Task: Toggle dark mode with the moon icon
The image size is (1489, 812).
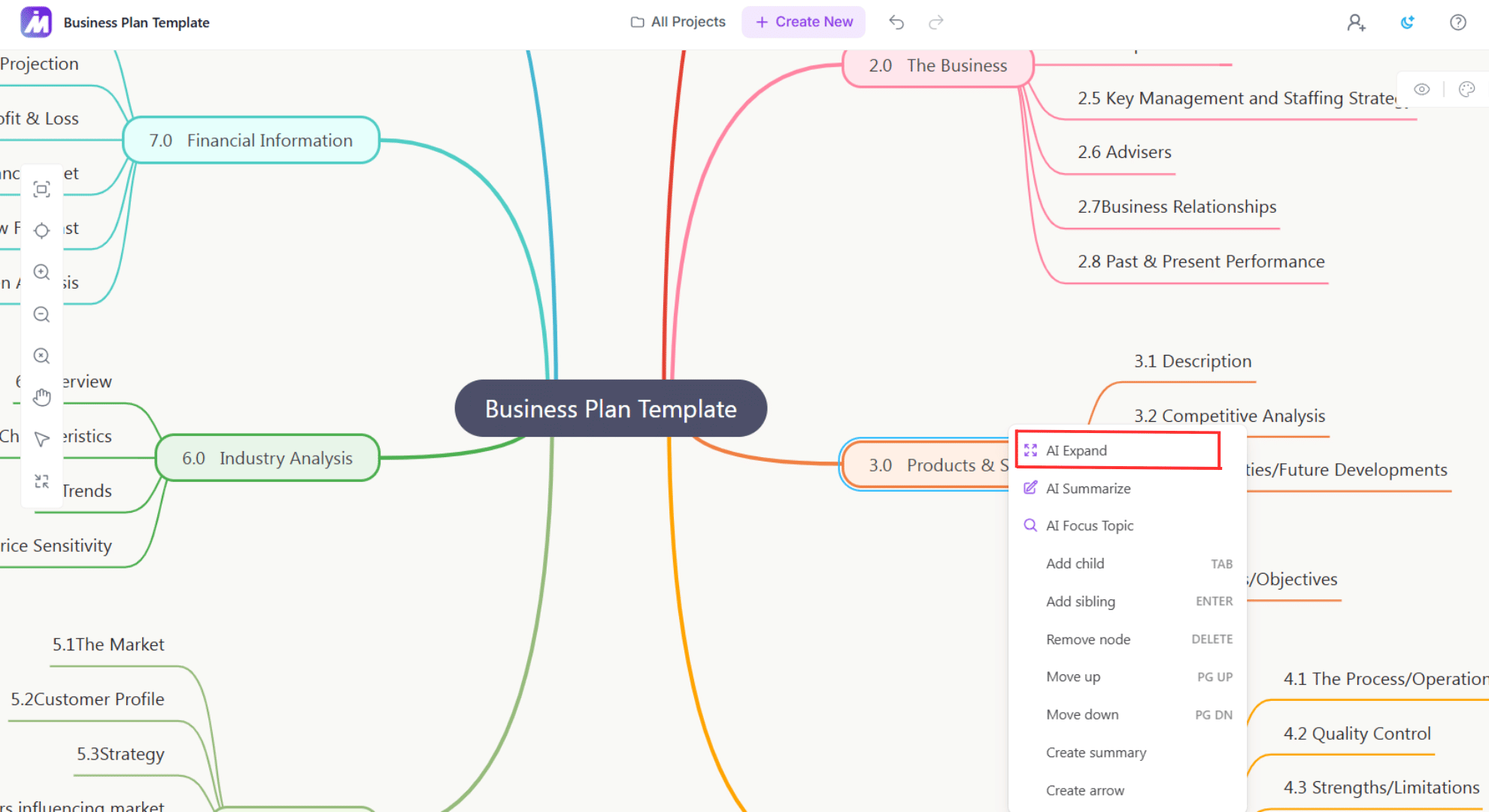Action: [1407, 22]
